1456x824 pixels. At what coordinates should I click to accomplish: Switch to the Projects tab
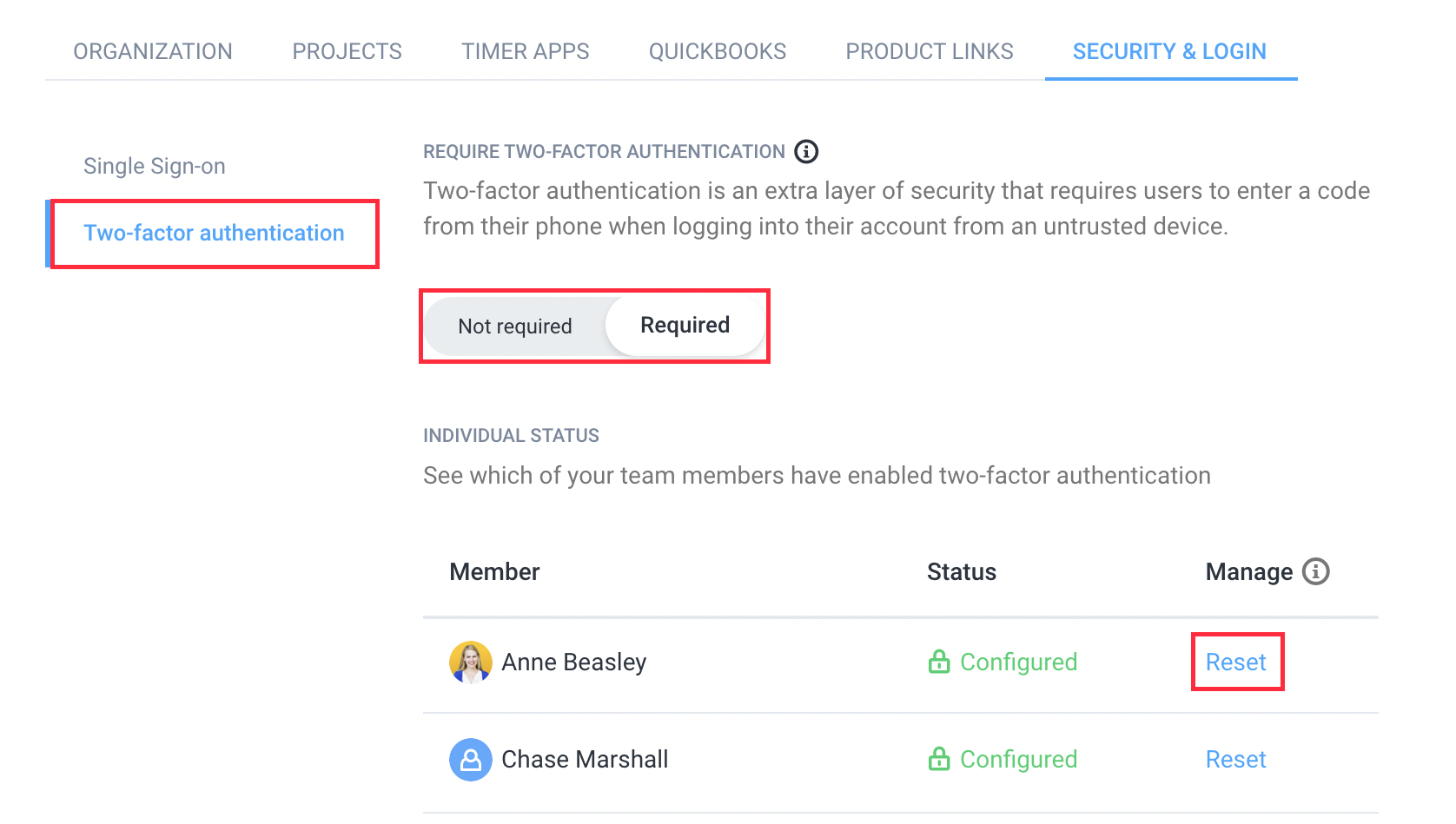pos(347,51)
